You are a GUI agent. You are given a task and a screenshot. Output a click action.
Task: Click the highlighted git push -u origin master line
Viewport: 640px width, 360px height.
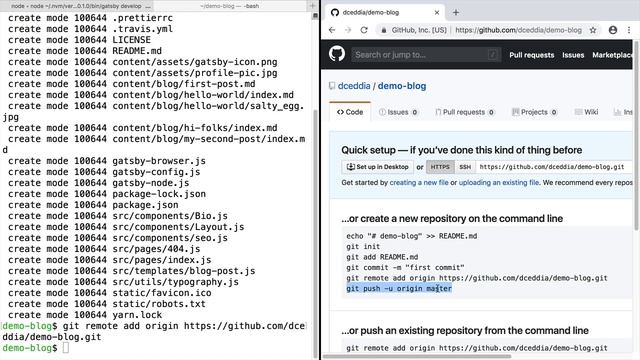(x=399, y=289)
